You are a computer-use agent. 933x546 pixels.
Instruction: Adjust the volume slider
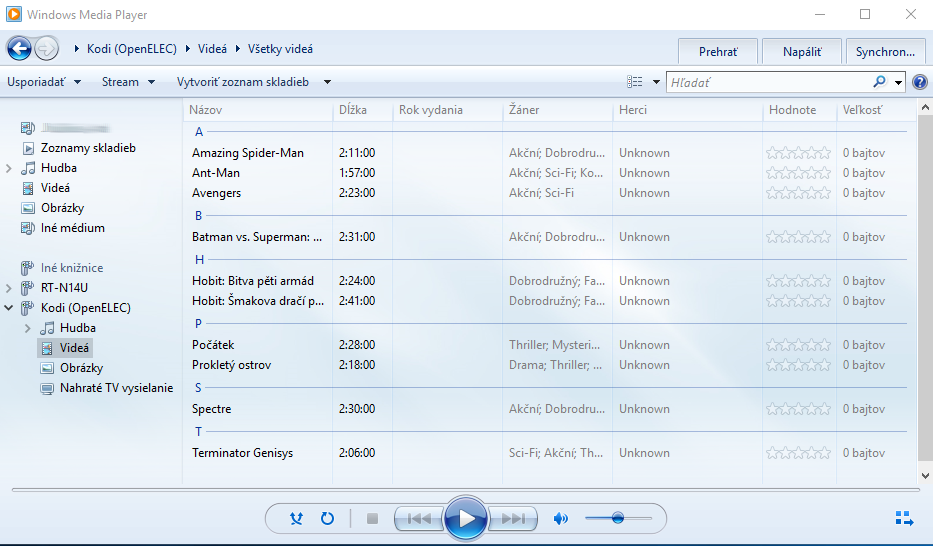(618, 518)
